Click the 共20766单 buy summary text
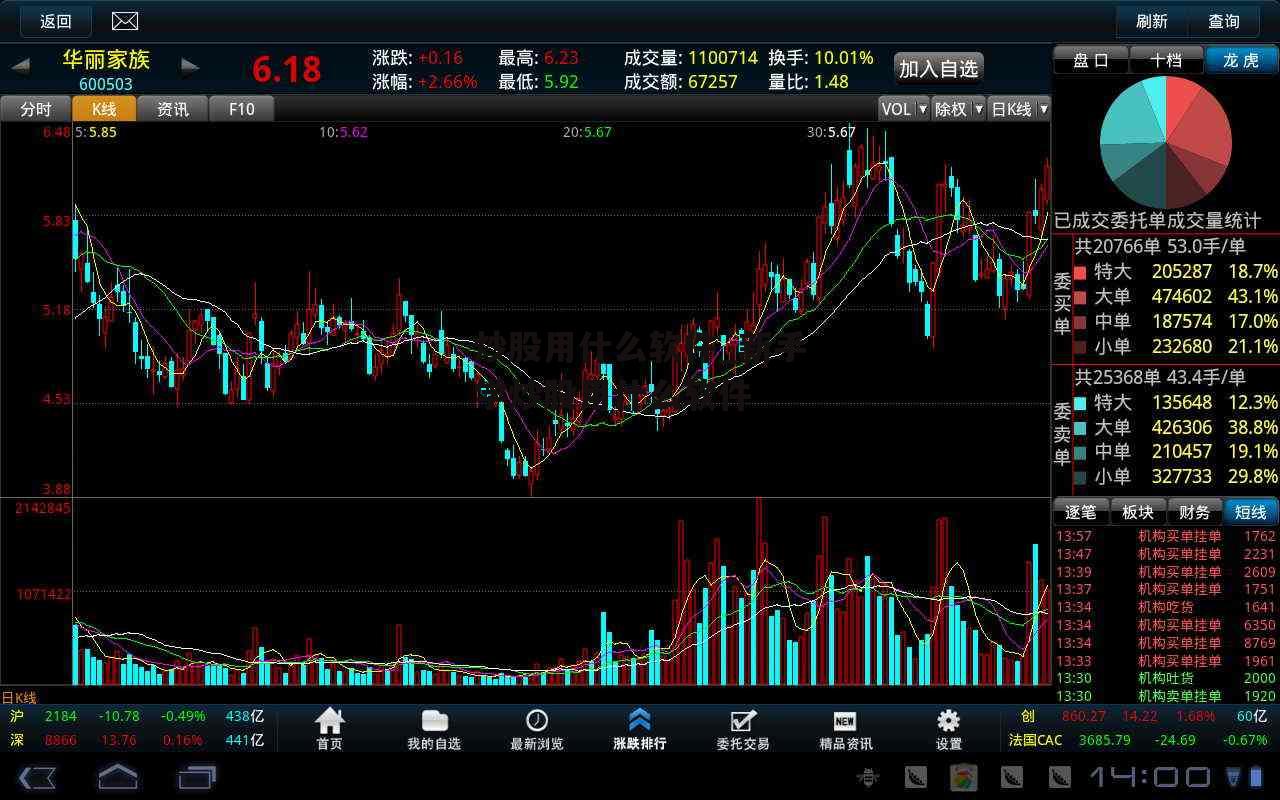Screen dimensions: 1280x800 1160,246
